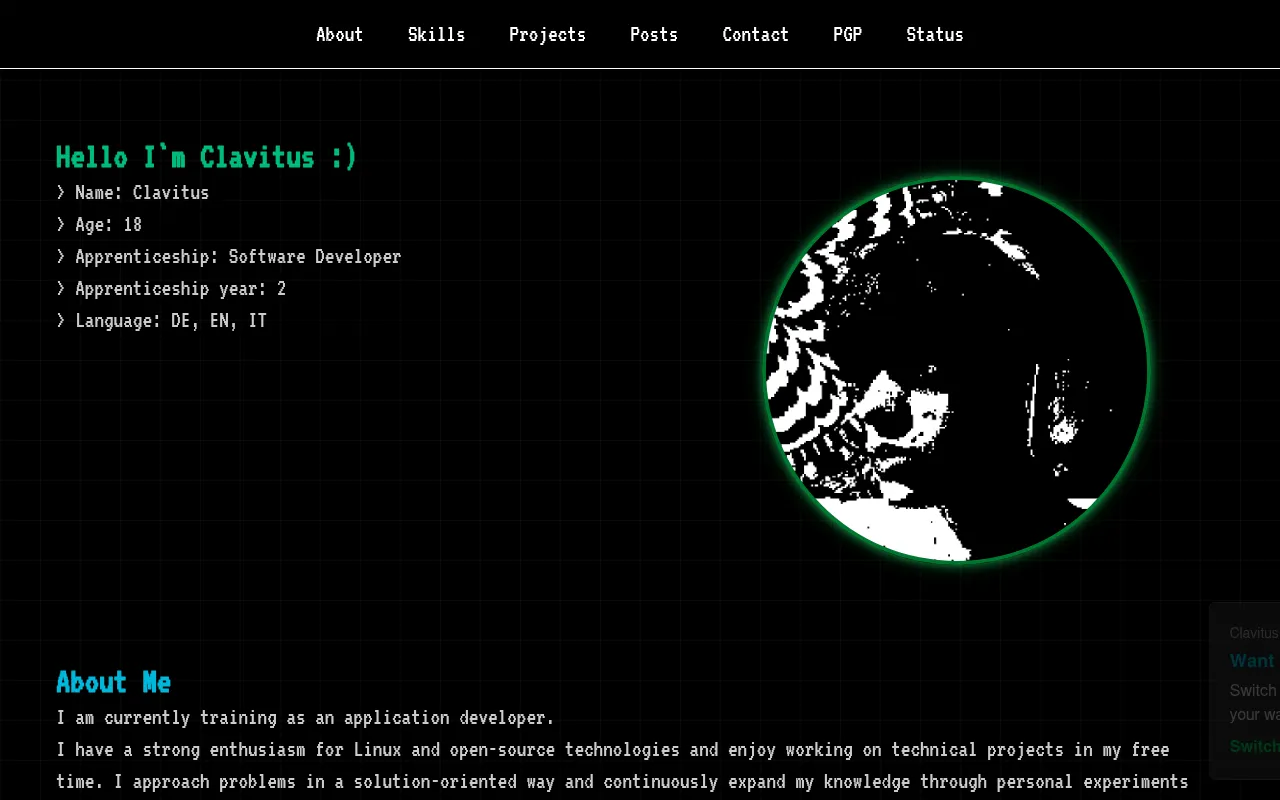Click the sentence "I am currently training as an application developer."
The height and width of the screenshot is (800, 1280).
coord(305,717)
